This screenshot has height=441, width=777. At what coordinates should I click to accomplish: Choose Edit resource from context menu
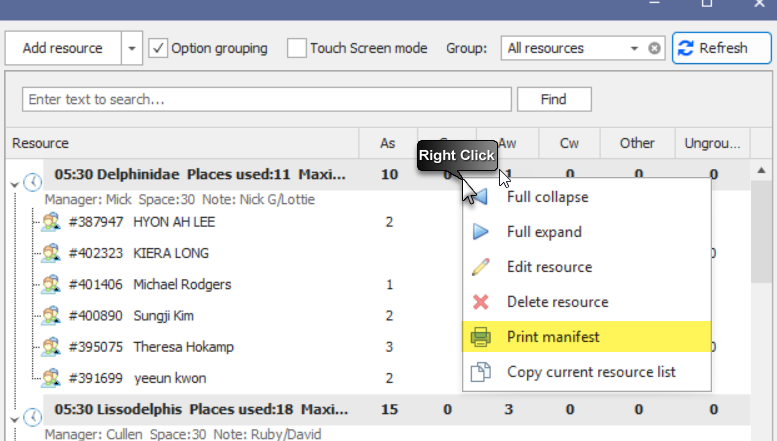pyautogui.click(x=587, y=267)
